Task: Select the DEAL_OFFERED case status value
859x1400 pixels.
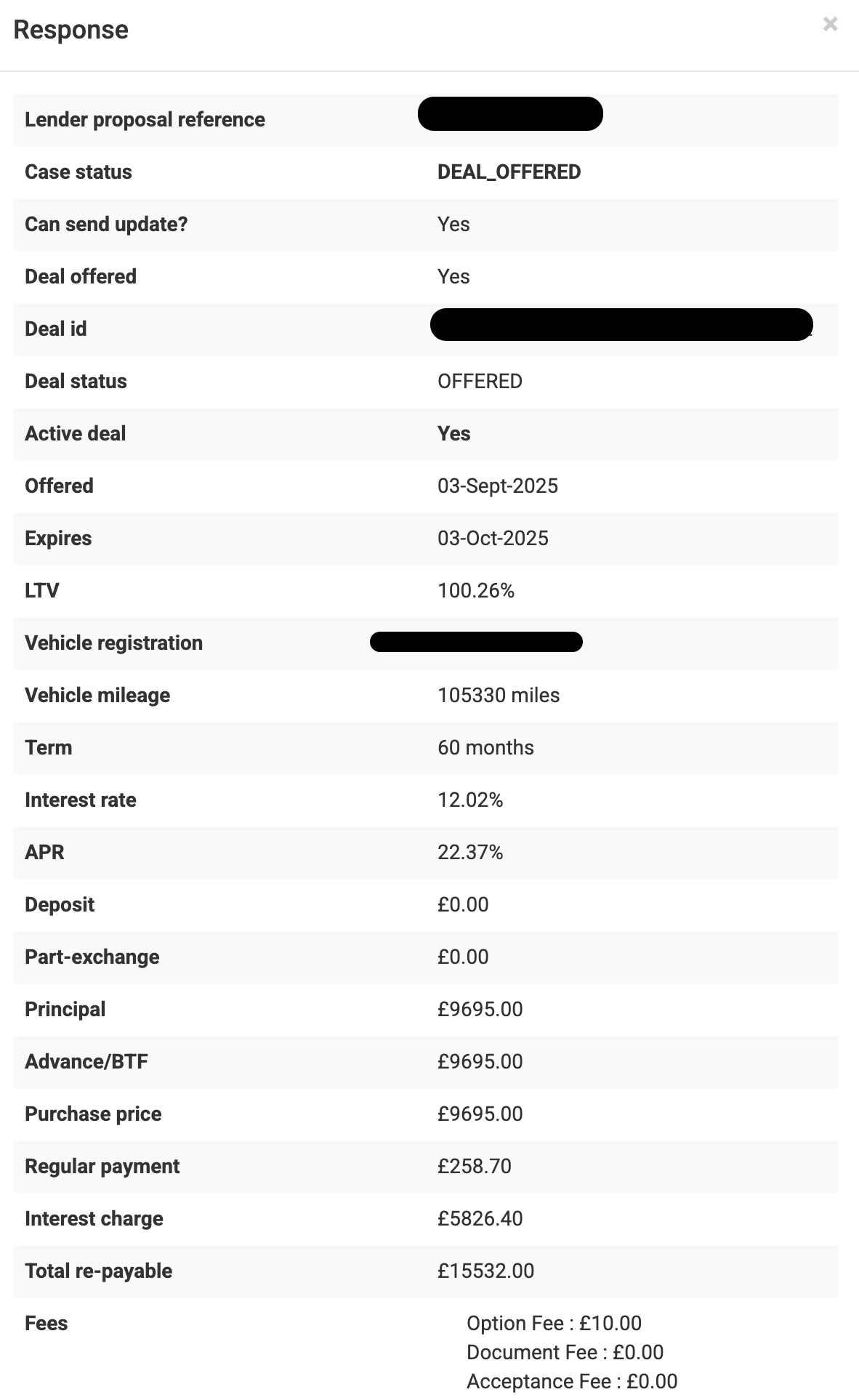Action: click(x=507, y=172)
